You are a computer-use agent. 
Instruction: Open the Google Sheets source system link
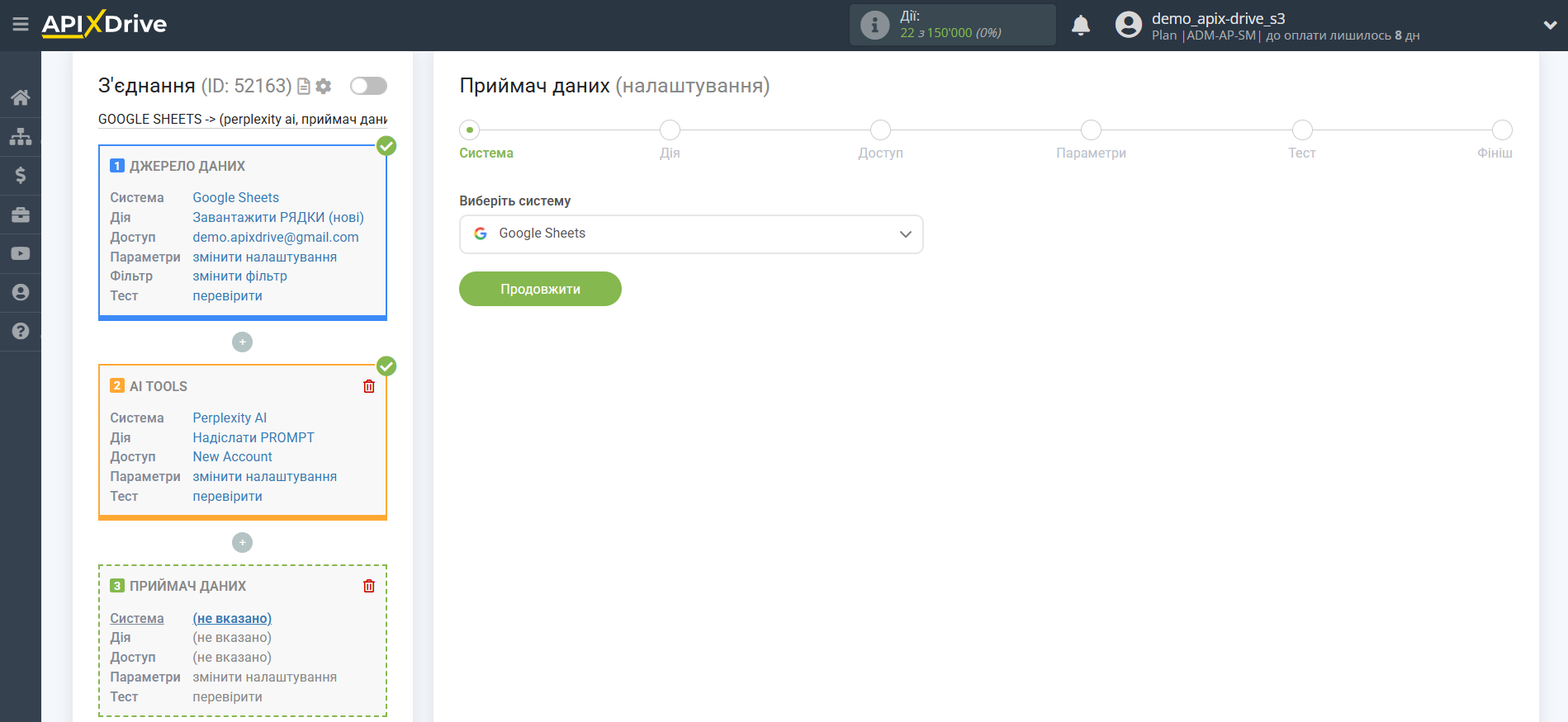236,198
